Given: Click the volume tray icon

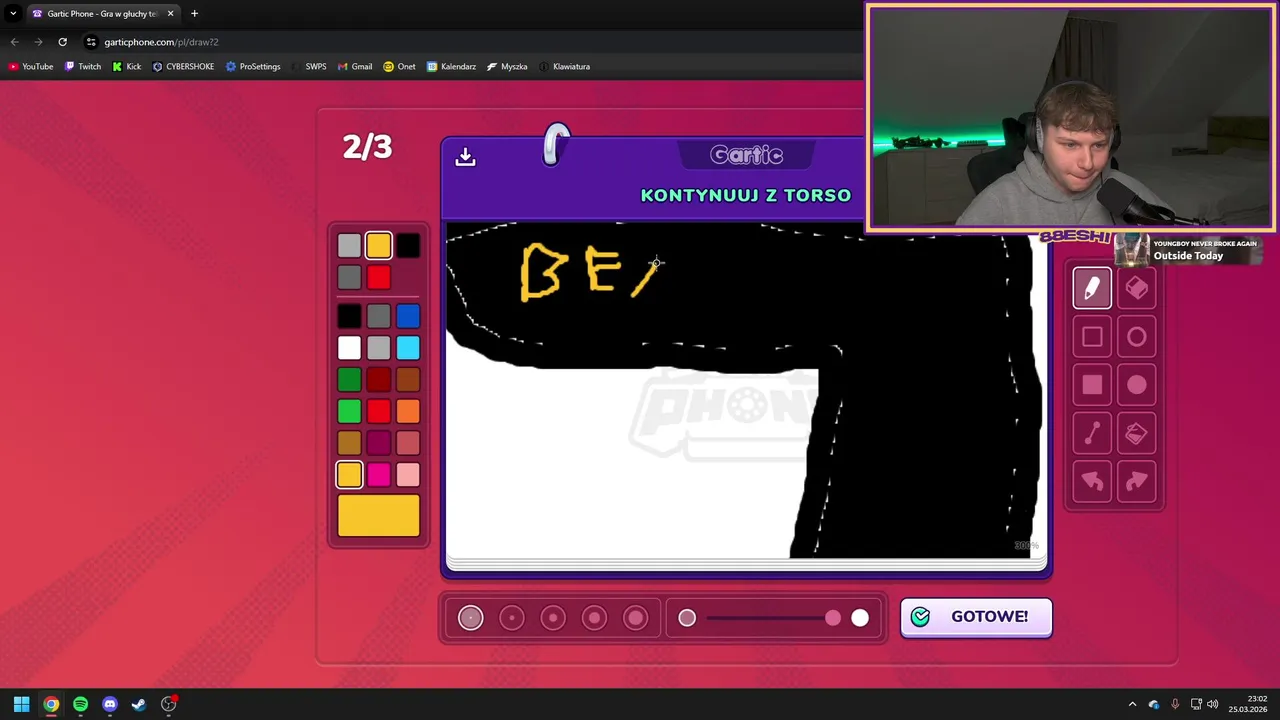Looking at the screenshot, I should pos(1213,704).
